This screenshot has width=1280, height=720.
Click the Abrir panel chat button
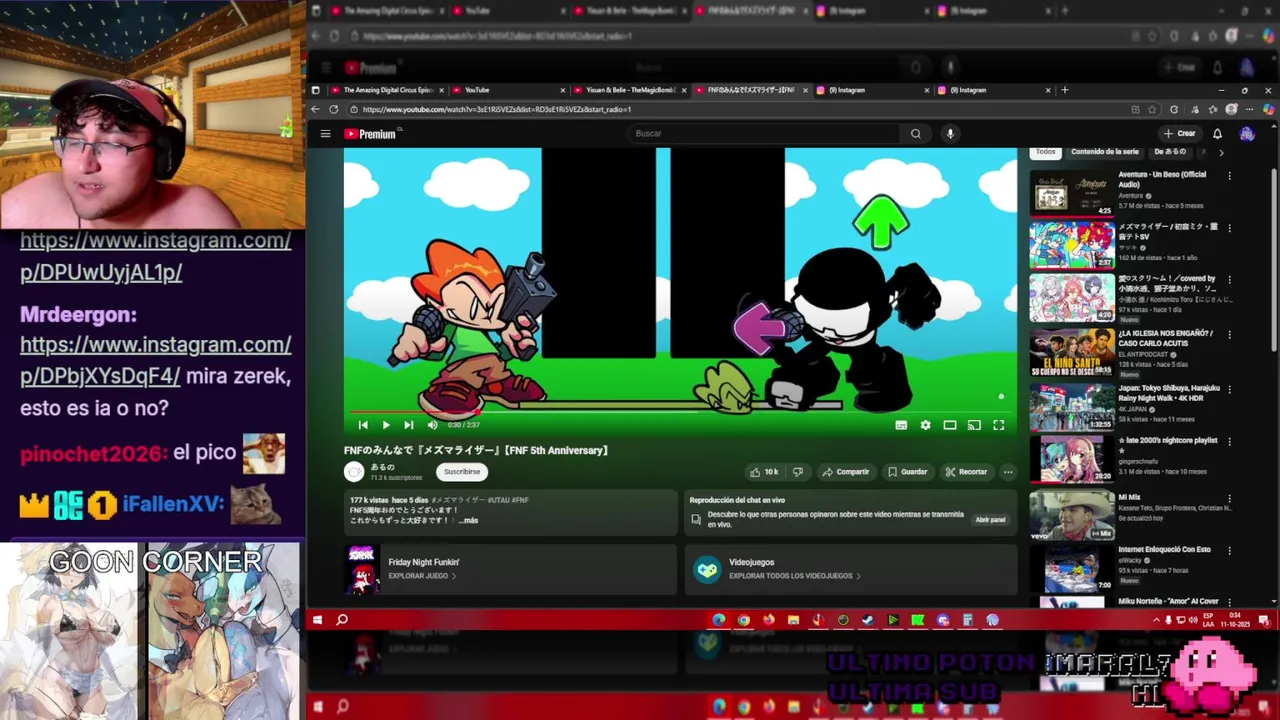point(990,519)
